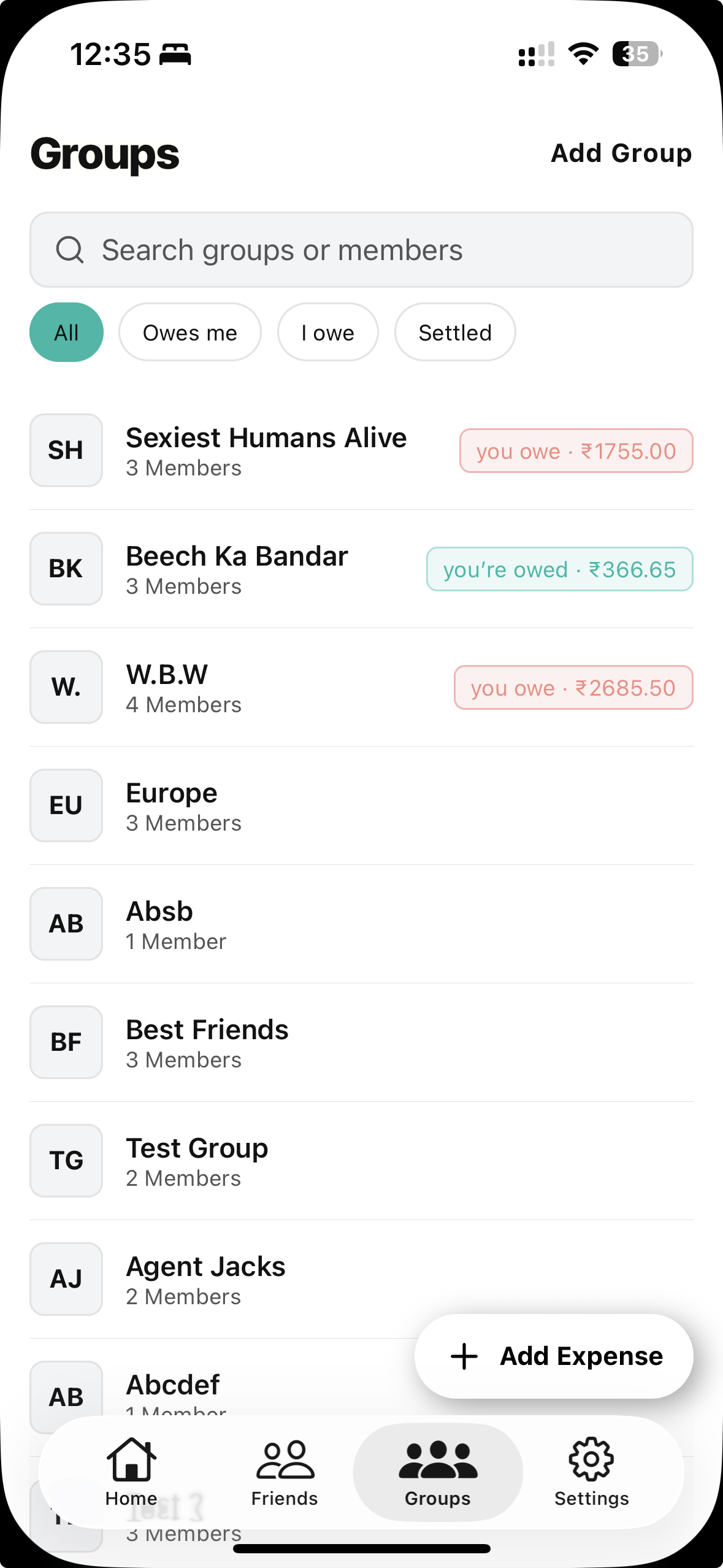
Task: Toggle the I owe filter
Action: (x=328, y=332)
